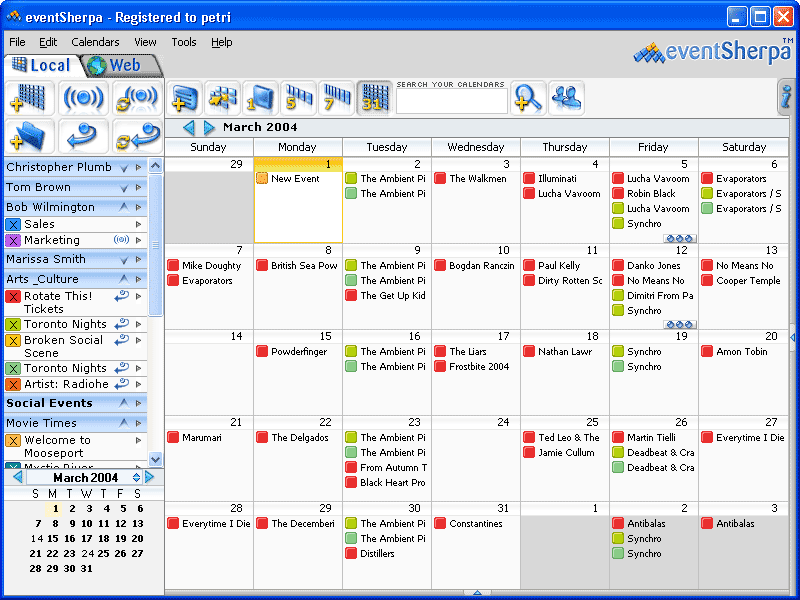Click the info panel icon
The image size is (800, 600).
[x=786, y=97]
